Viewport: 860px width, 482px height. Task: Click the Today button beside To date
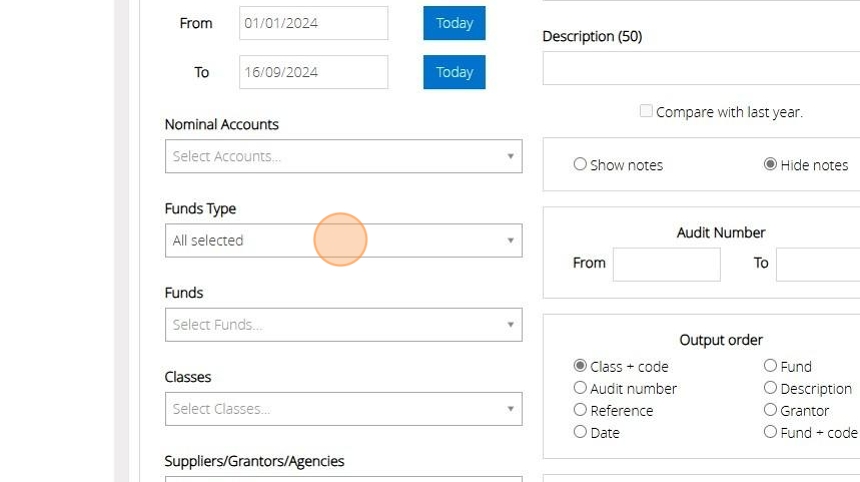pos(454,72)
